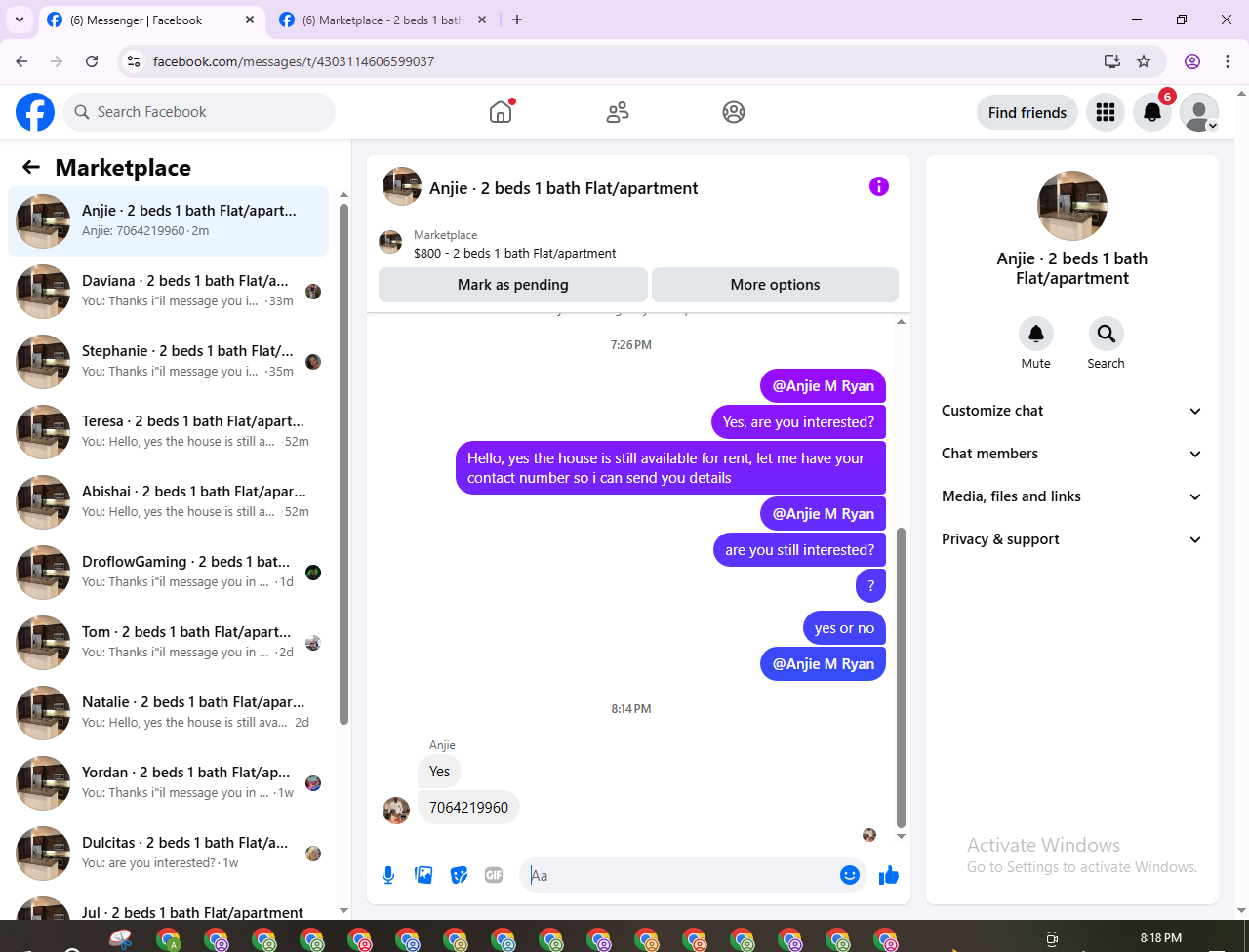Open the install app icon in address bar
Screen dimensions: 1249x952
coord(1112,61)
